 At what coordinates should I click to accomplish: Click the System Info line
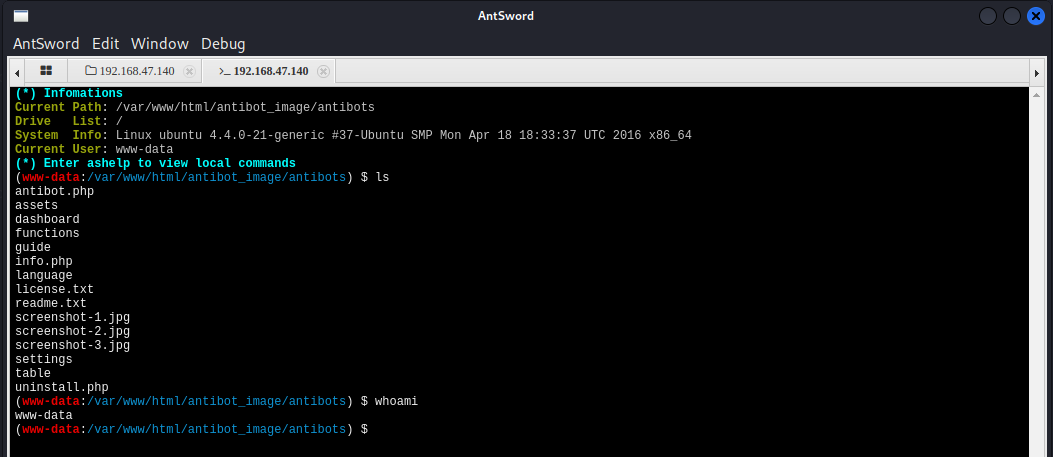pyautogui.click(x=353, y=136)
